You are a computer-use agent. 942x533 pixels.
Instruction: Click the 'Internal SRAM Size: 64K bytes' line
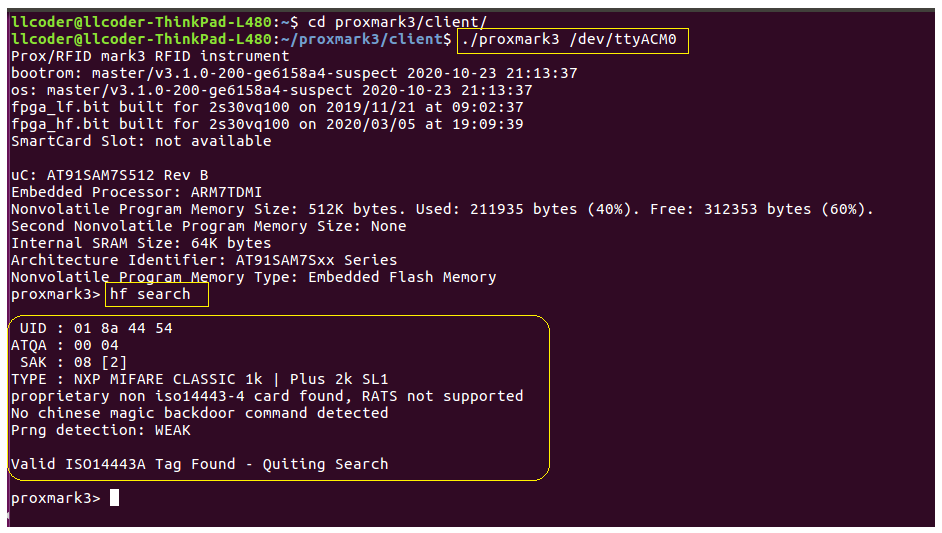click(141, 243)
